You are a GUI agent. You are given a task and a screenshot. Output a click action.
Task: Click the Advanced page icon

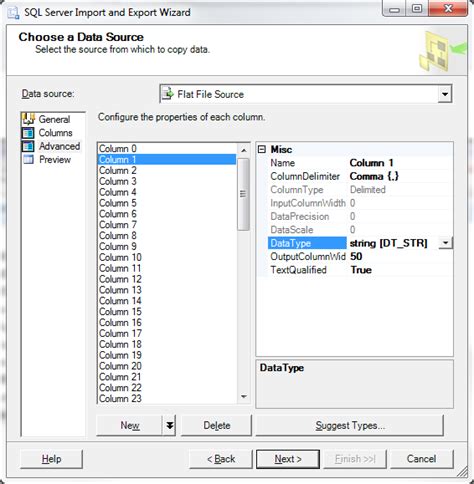coord(28,146)
